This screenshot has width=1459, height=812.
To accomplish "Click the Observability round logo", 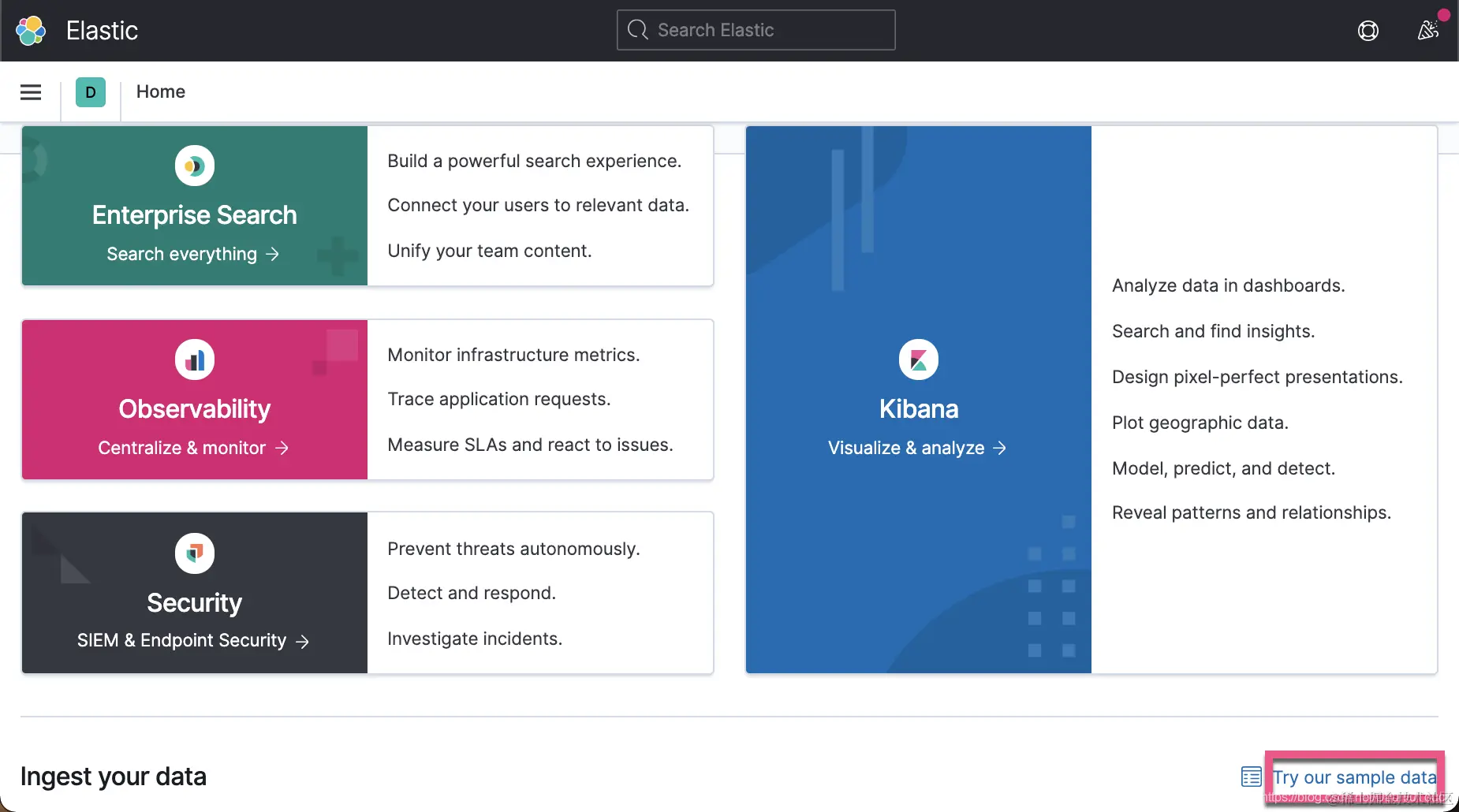I will point(195,359).
